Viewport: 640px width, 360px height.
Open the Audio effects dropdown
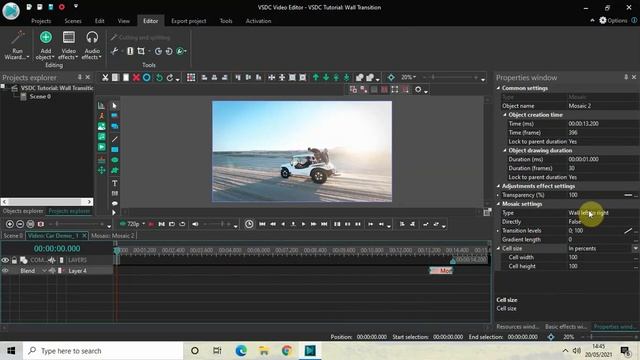click(92, 46)
